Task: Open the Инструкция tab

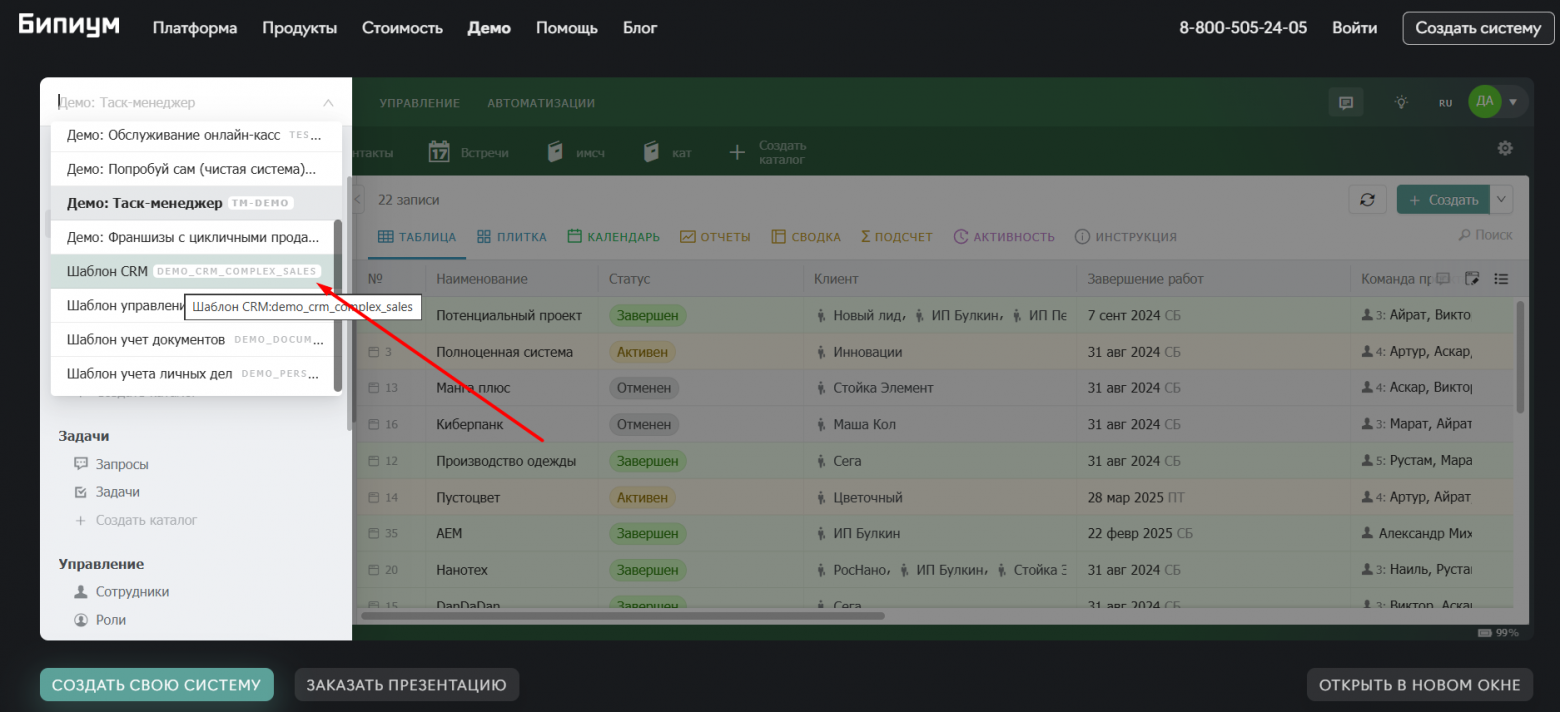Action: point(1125,237)
